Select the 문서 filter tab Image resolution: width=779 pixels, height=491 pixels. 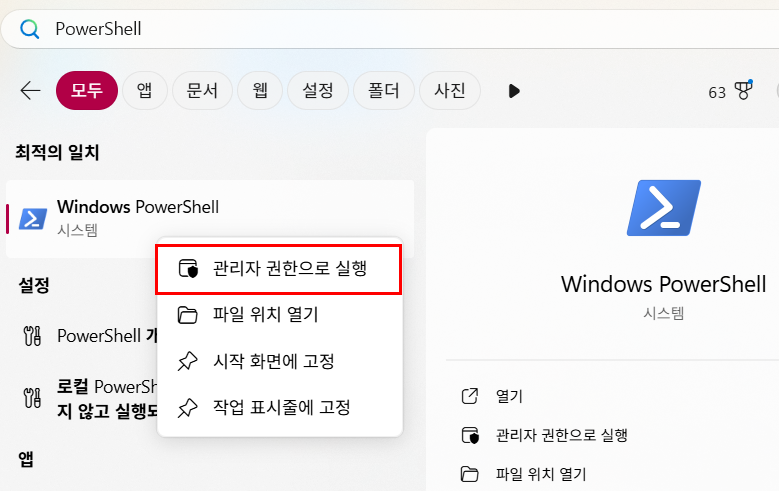coord(202,90)
